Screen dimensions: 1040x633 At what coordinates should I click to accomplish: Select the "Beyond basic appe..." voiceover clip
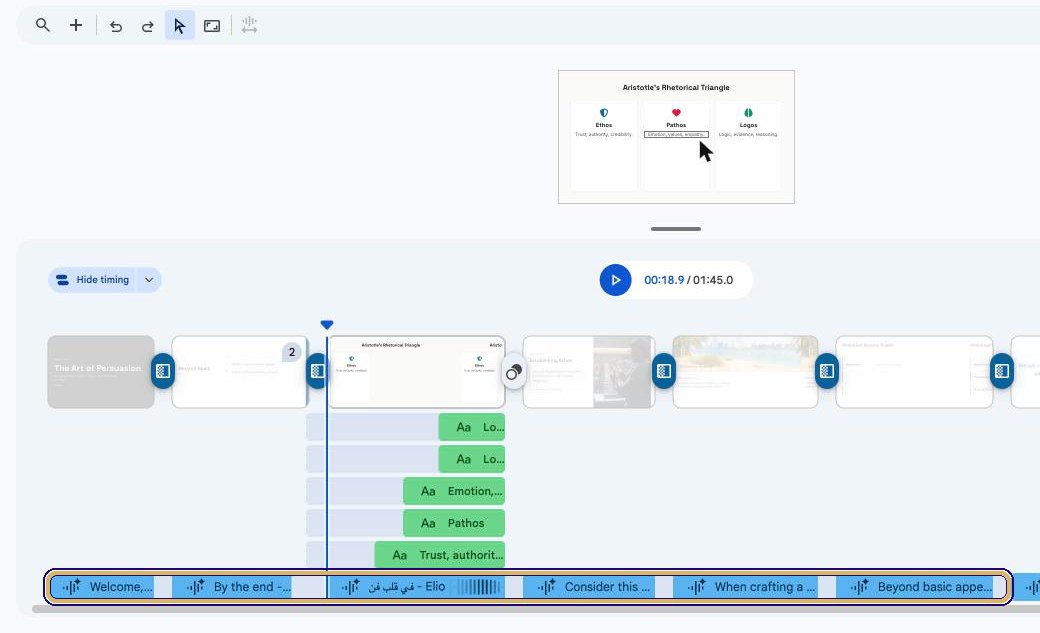[915, 587]
